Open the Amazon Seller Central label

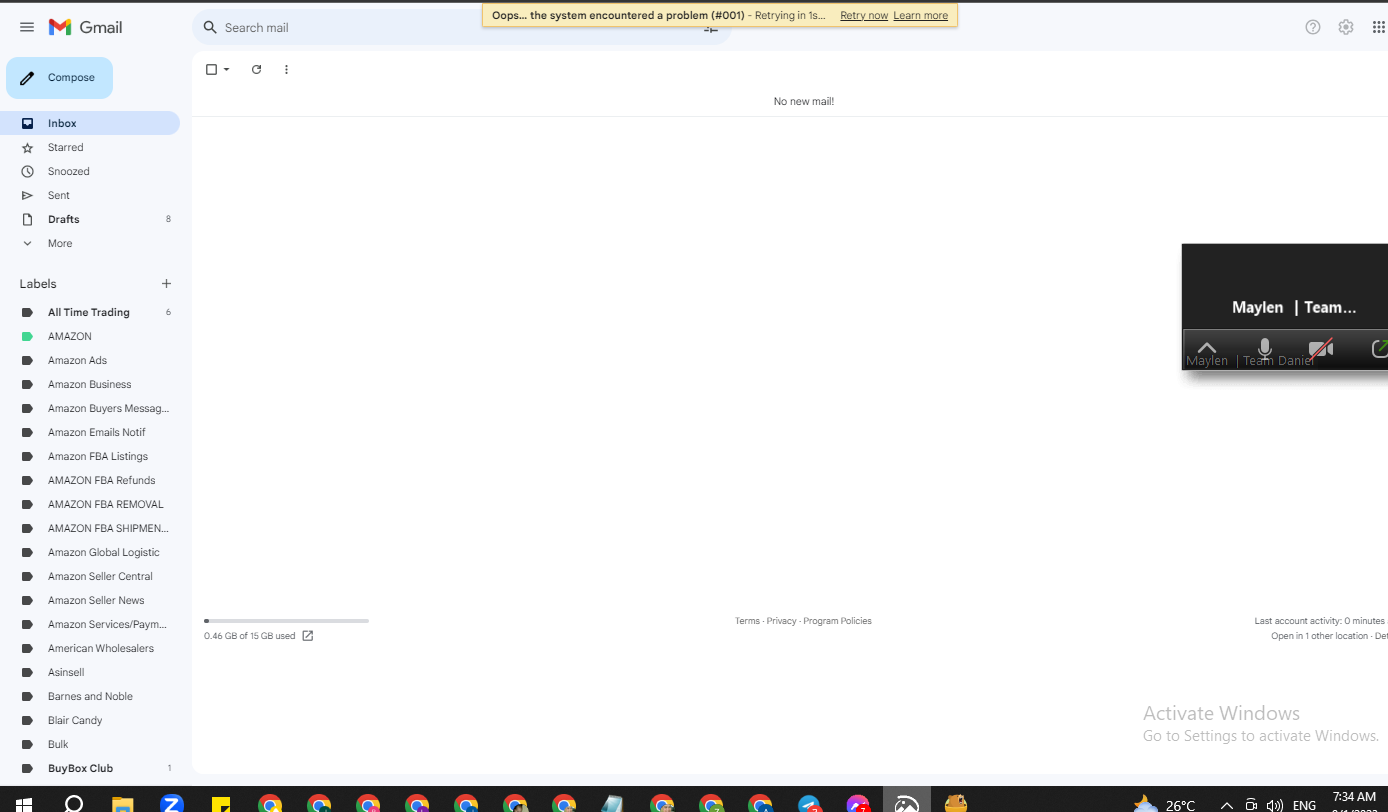pyautogui.click(x=90, y=576)
